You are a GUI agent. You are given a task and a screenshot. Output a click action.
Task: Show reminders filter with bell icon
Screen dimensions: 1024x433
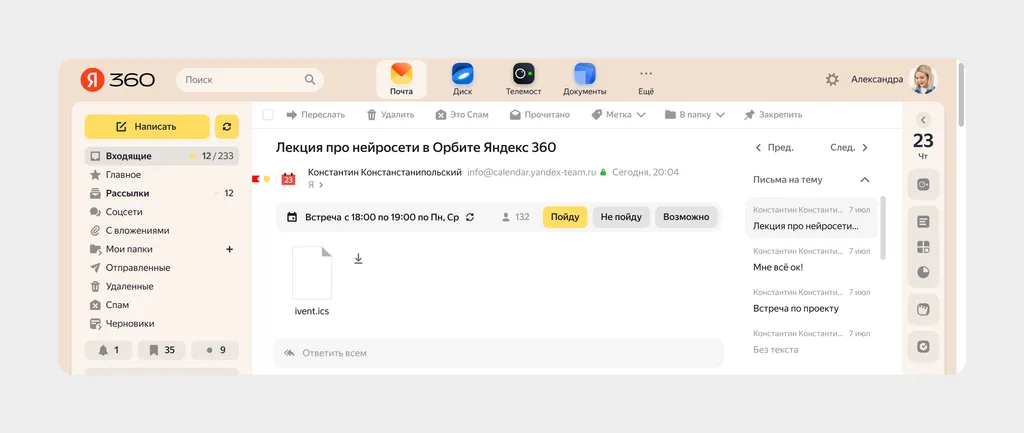[x=108, y=350]
